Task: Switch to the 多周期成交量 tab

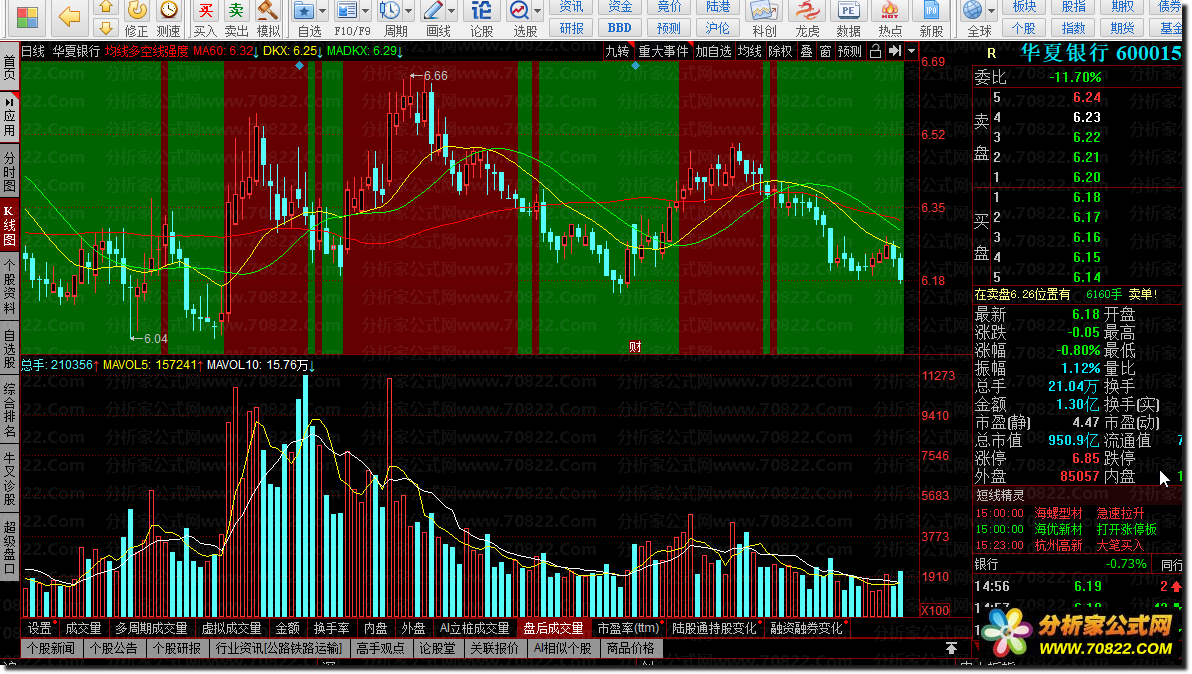Action: 151,628
